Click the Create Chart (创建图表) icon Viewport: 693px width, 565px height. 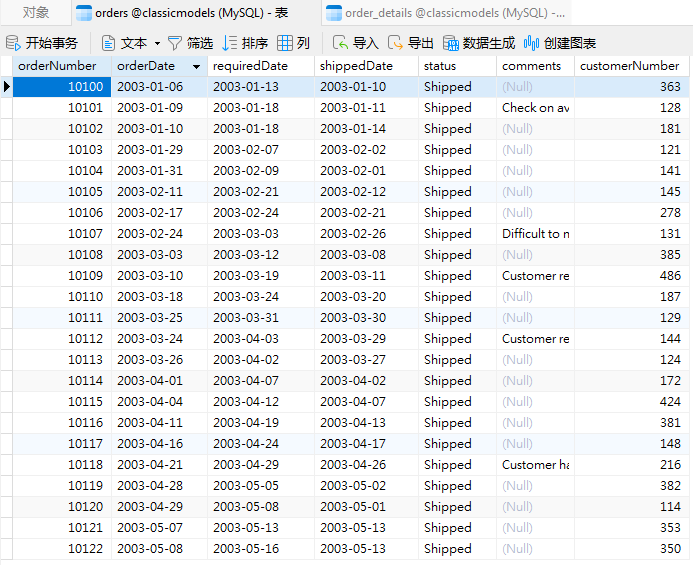pos(531,43)
